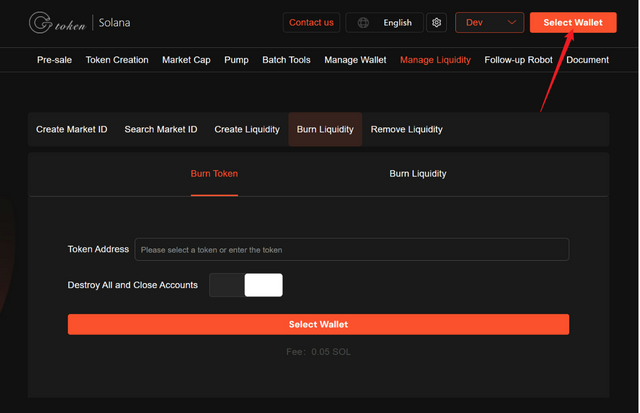640x413 pixels.
Task: Go to the Search Market ID tab
Action: pyautogui.click(x=161, y=129)
